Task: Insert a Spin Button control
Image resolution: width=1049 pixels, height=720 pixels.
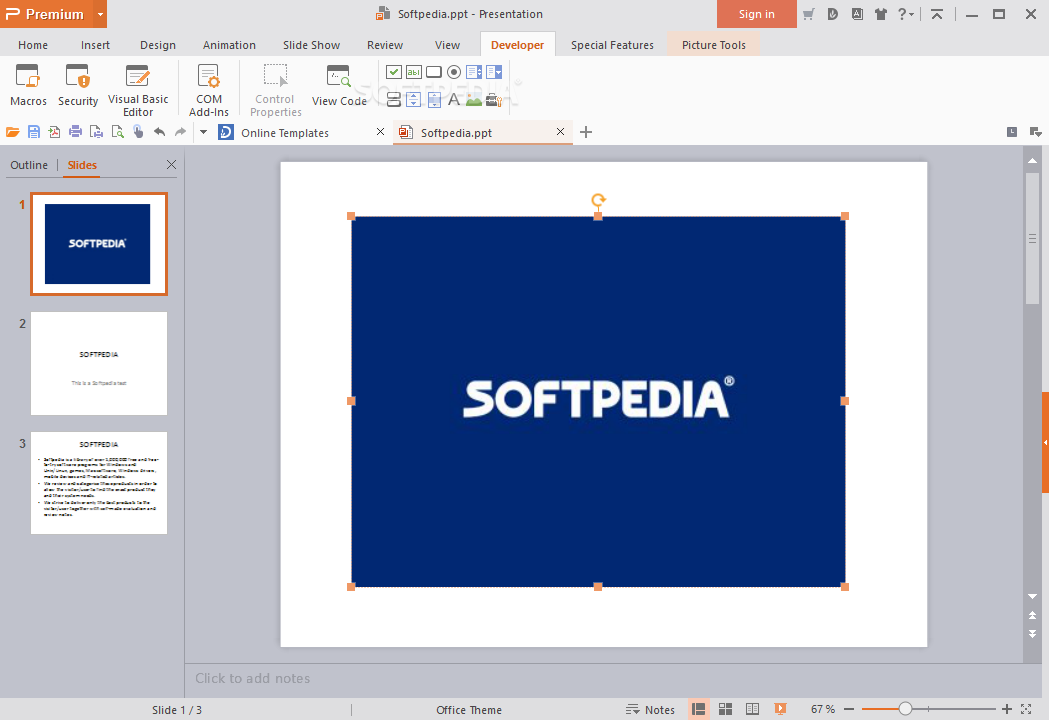Action: click(x=414, y=100)
